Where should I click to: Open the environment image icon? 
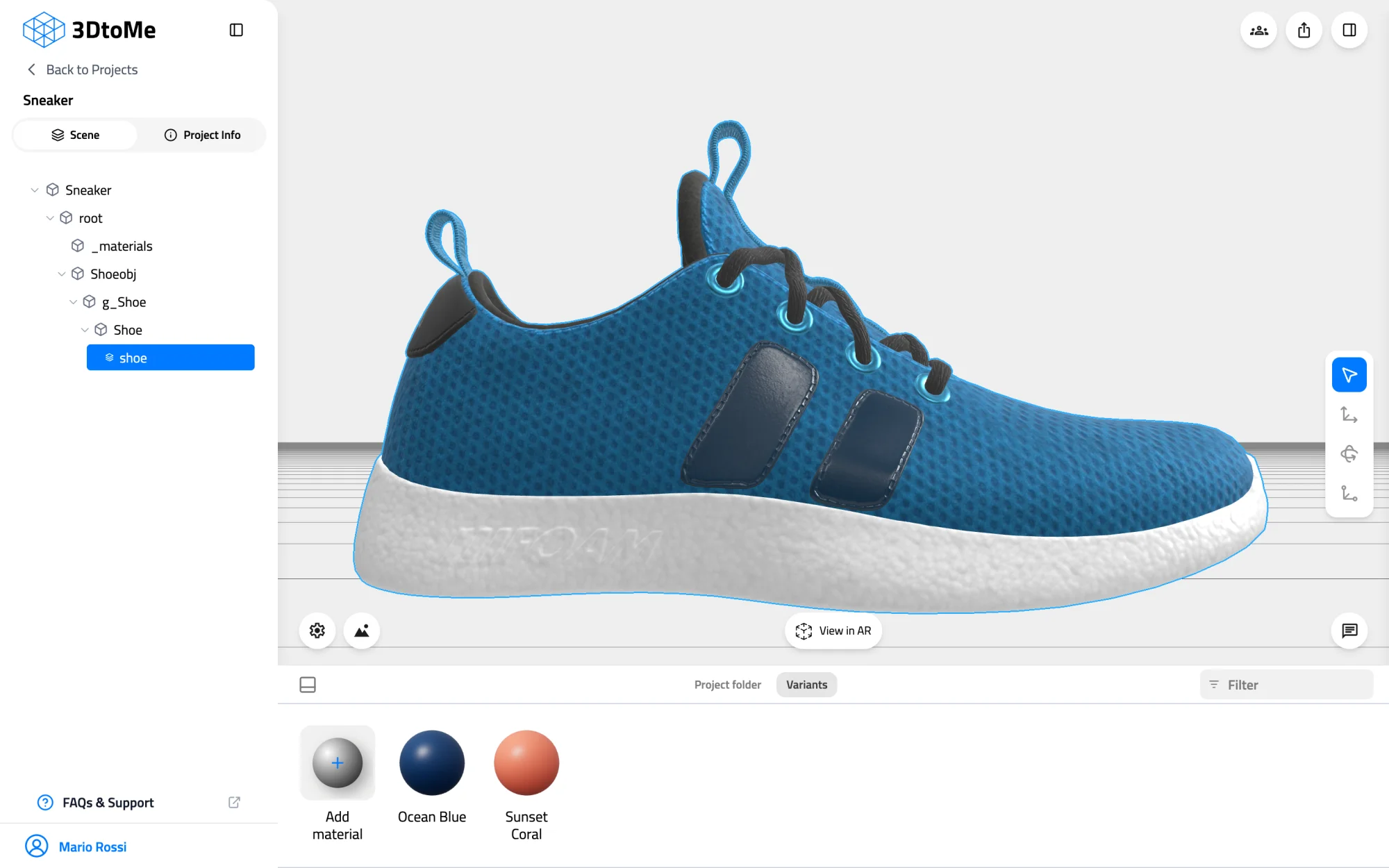(x=362, y=631)
